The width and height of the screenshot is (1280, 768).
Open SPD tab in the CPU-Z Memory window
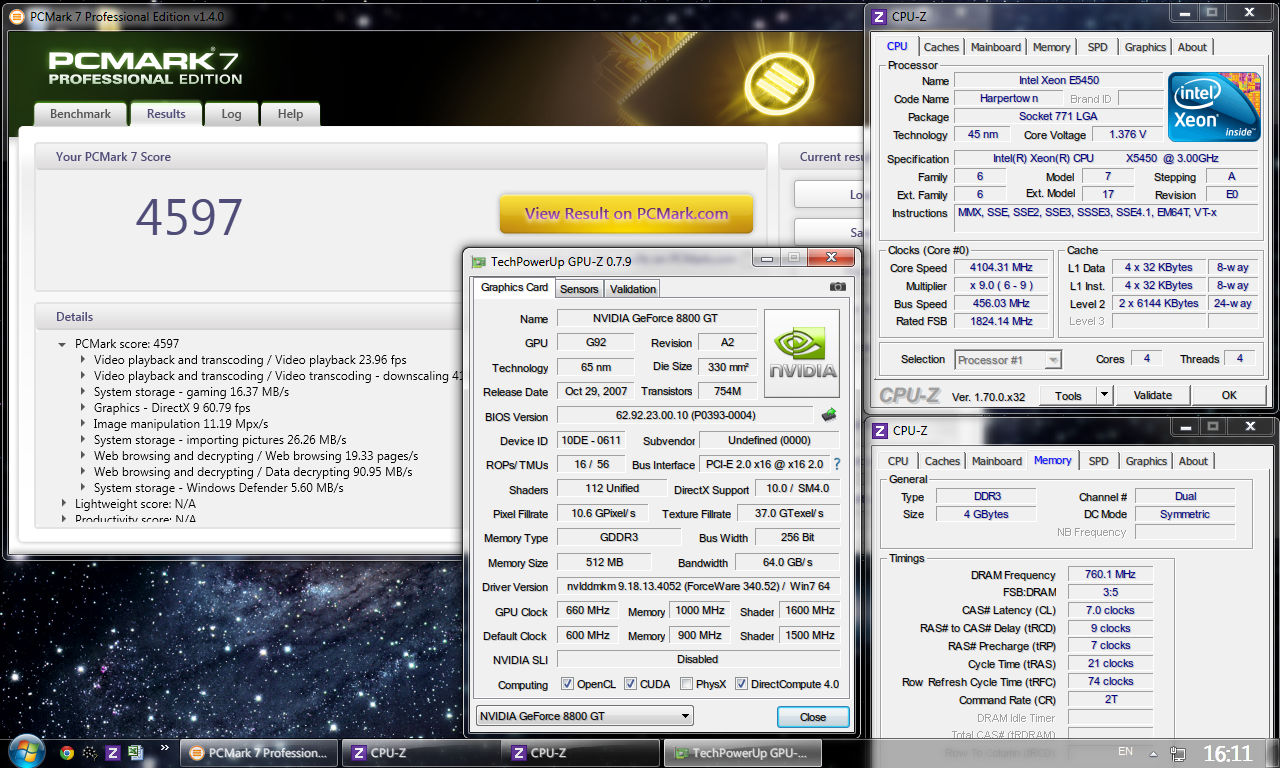[x=1098, y=461]
